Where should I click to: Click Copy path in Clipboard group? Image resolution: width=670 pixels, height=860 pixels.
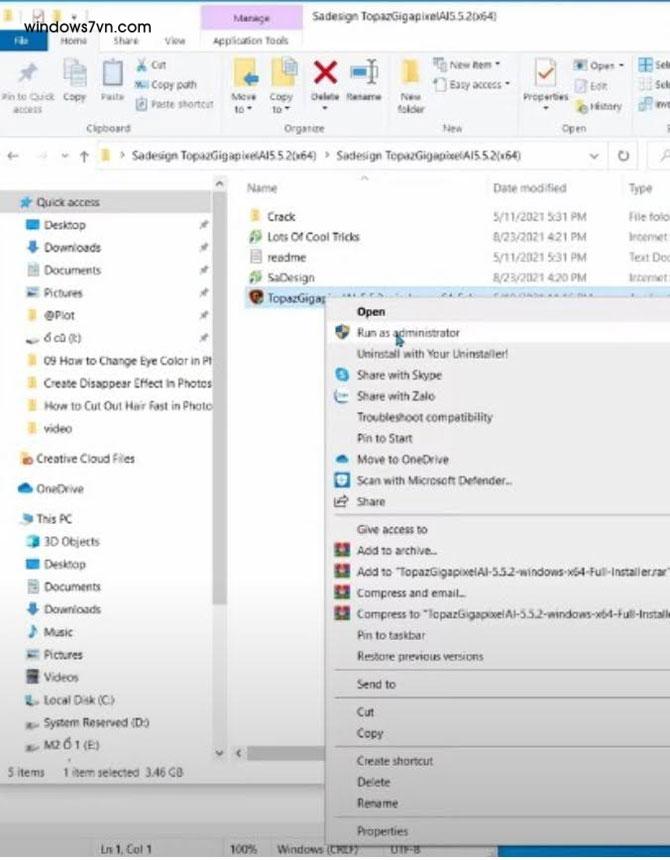172,85
